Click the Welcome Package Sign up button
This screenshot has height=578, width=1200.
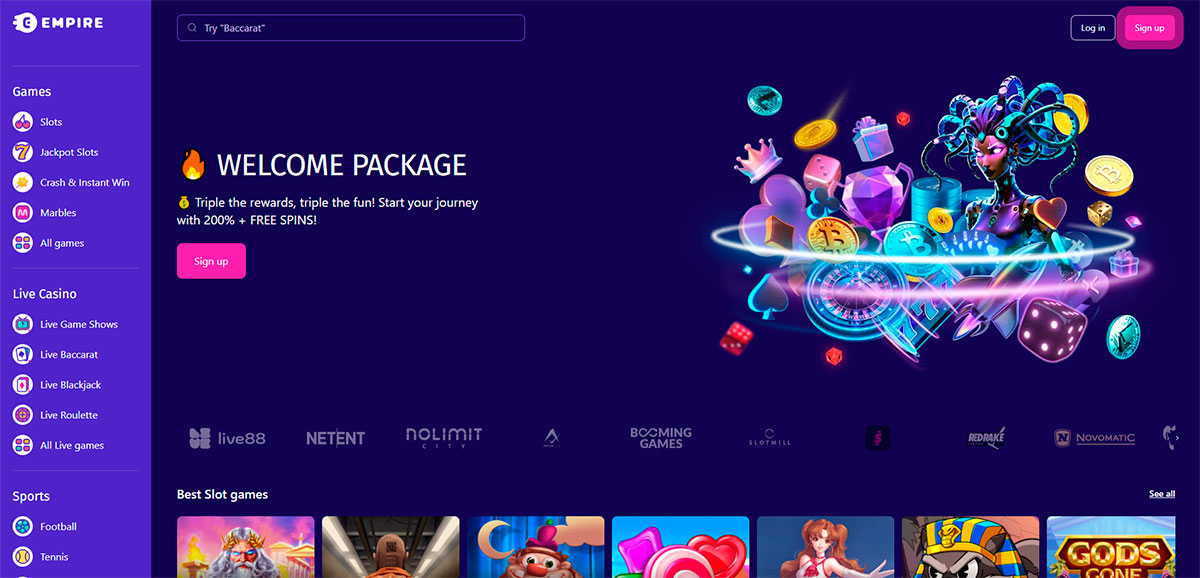(211, 261)
